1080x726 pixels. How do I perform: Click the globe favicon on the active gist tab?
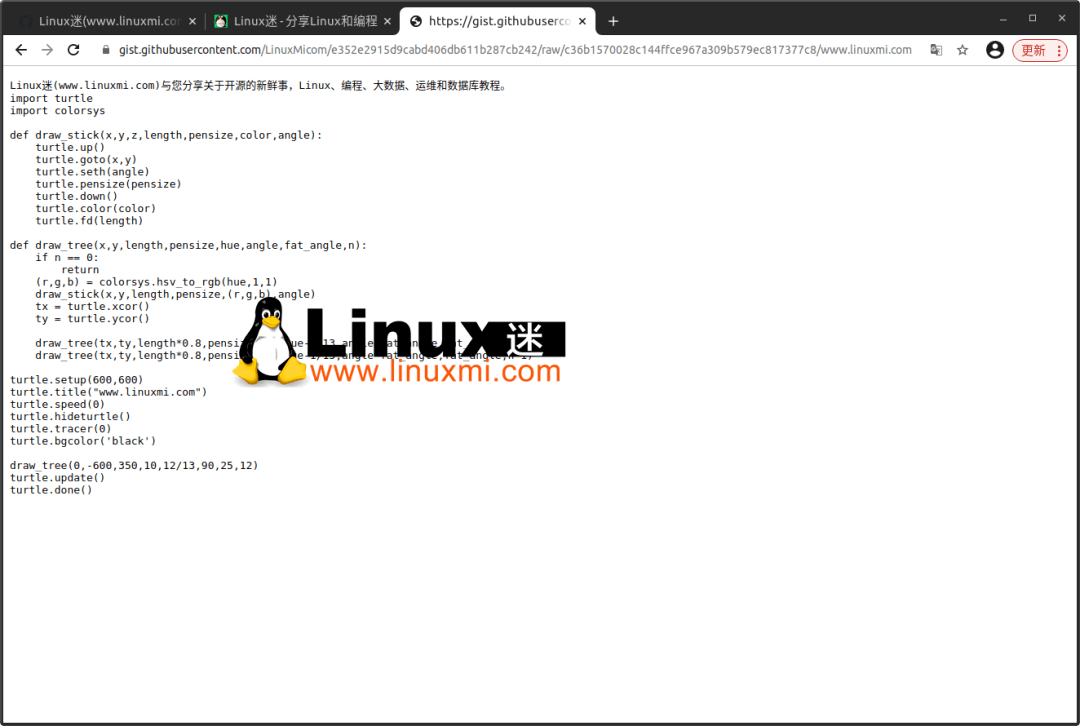[417, 20]
